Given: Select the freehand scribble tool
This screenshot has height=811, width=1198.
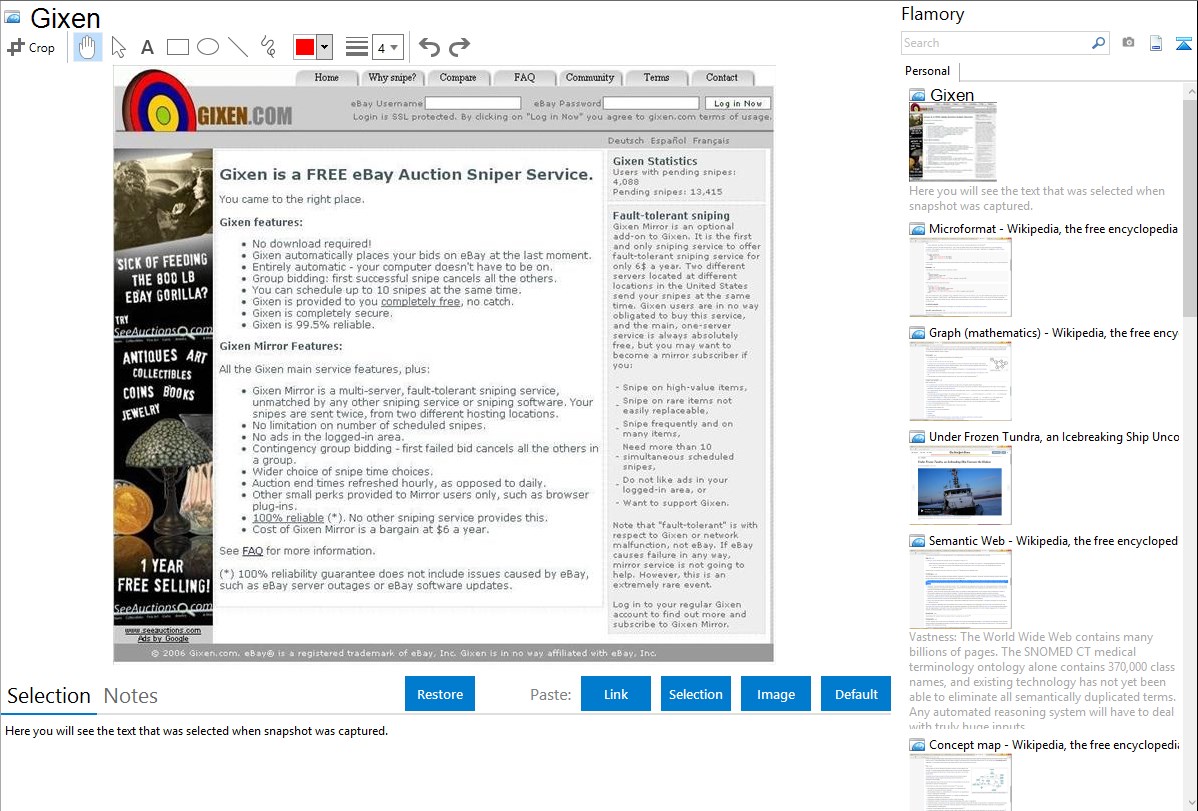Looking at the screenshot, I should pyautogui.click(x=268, y=47).
